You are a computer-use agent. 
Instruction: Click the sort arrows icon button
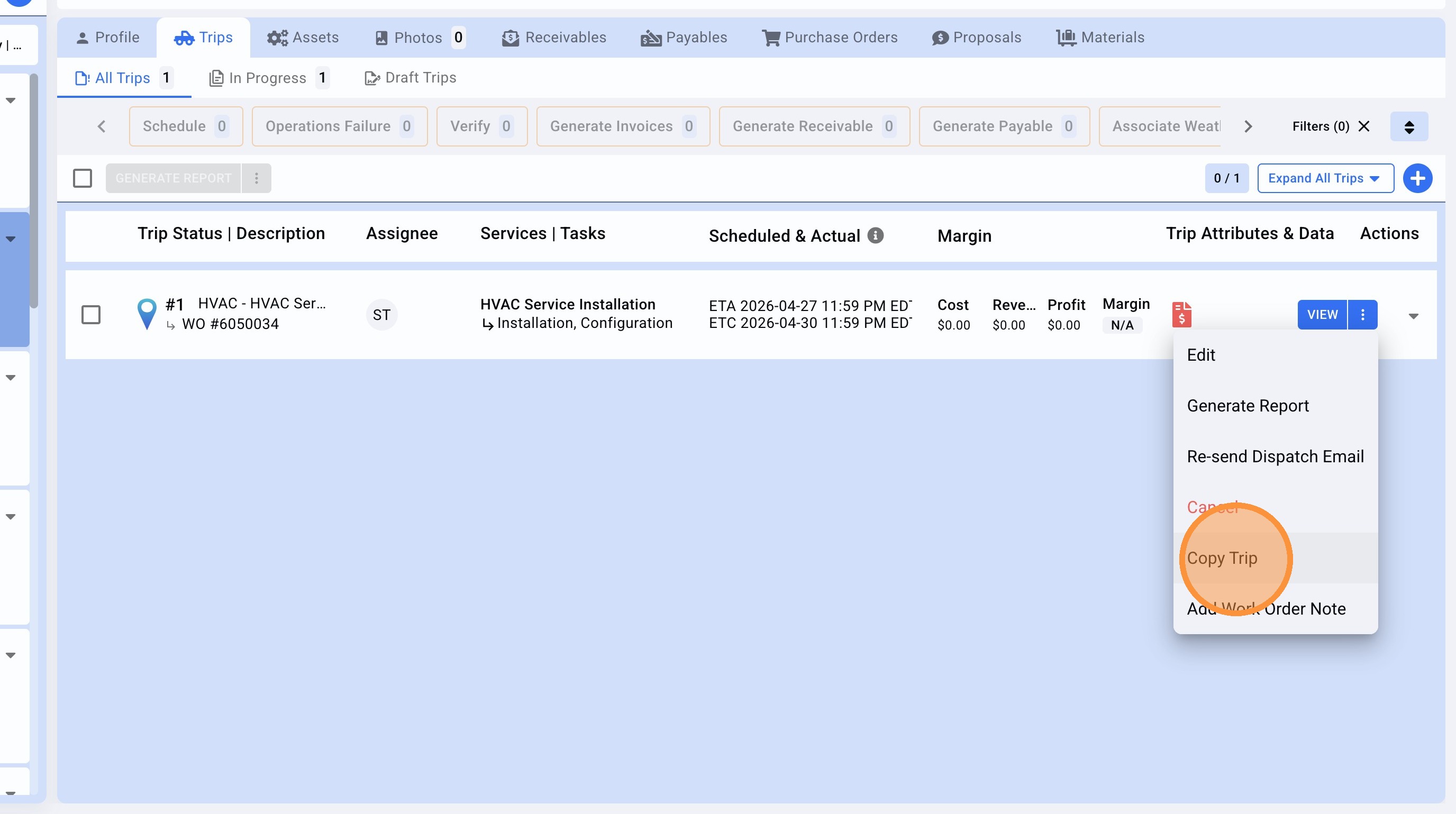click(x=1408, y=126)
